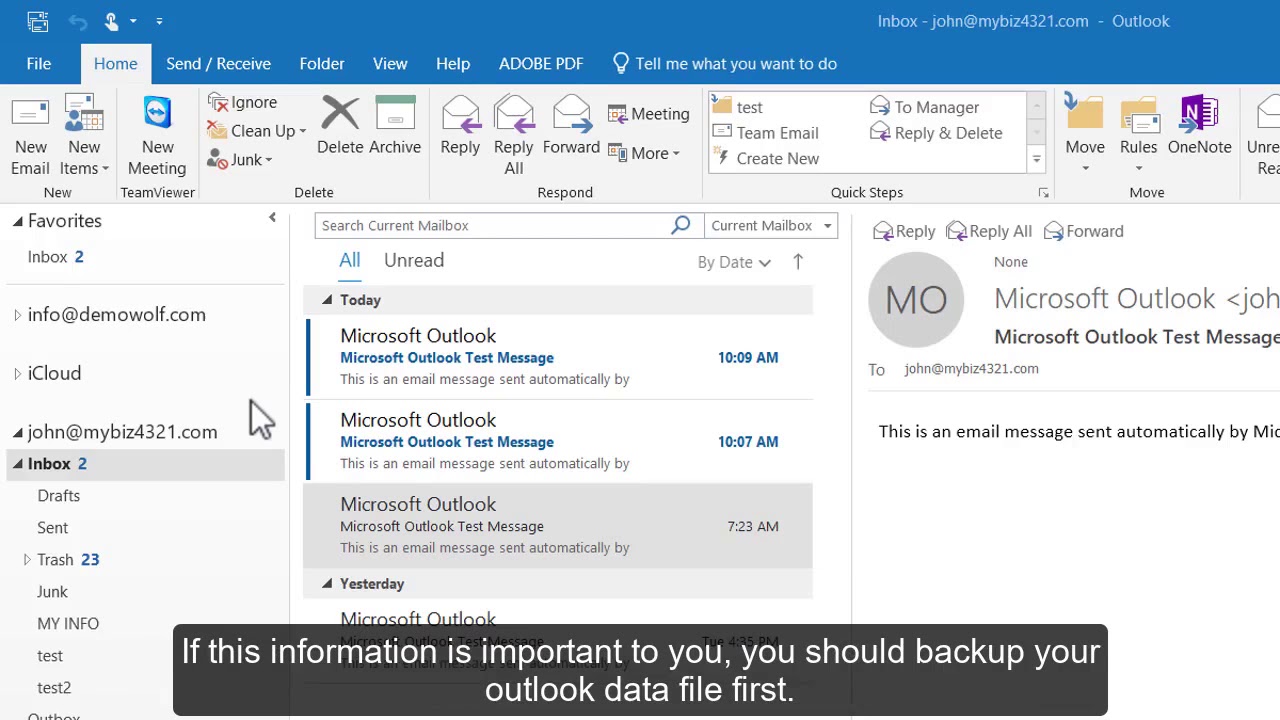Click the search magnifier icon
1280x720 pixels.
pos(680,225)
